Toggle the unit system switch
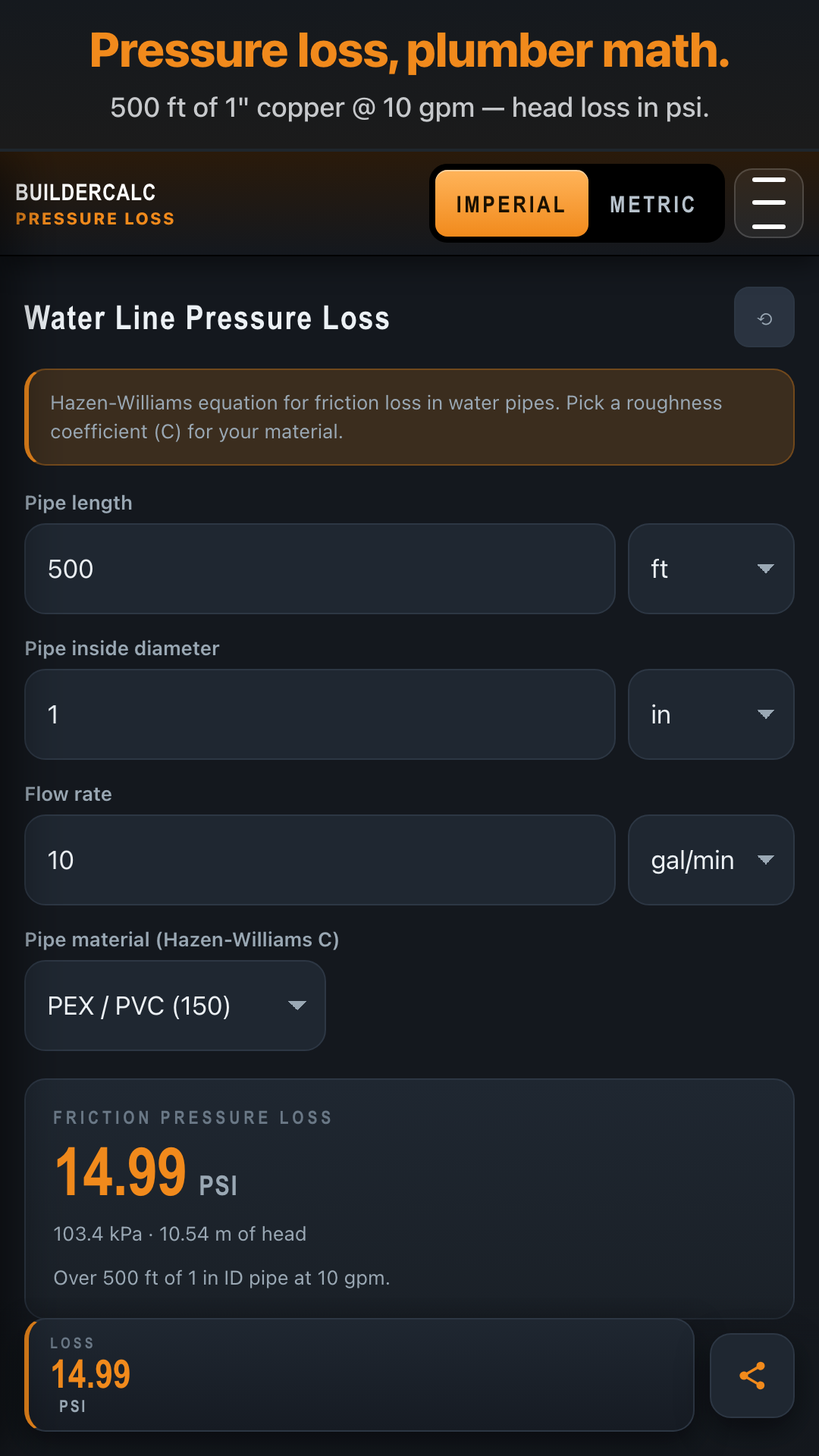This screenshot has width=819, height=1456. tap(577, 203)
